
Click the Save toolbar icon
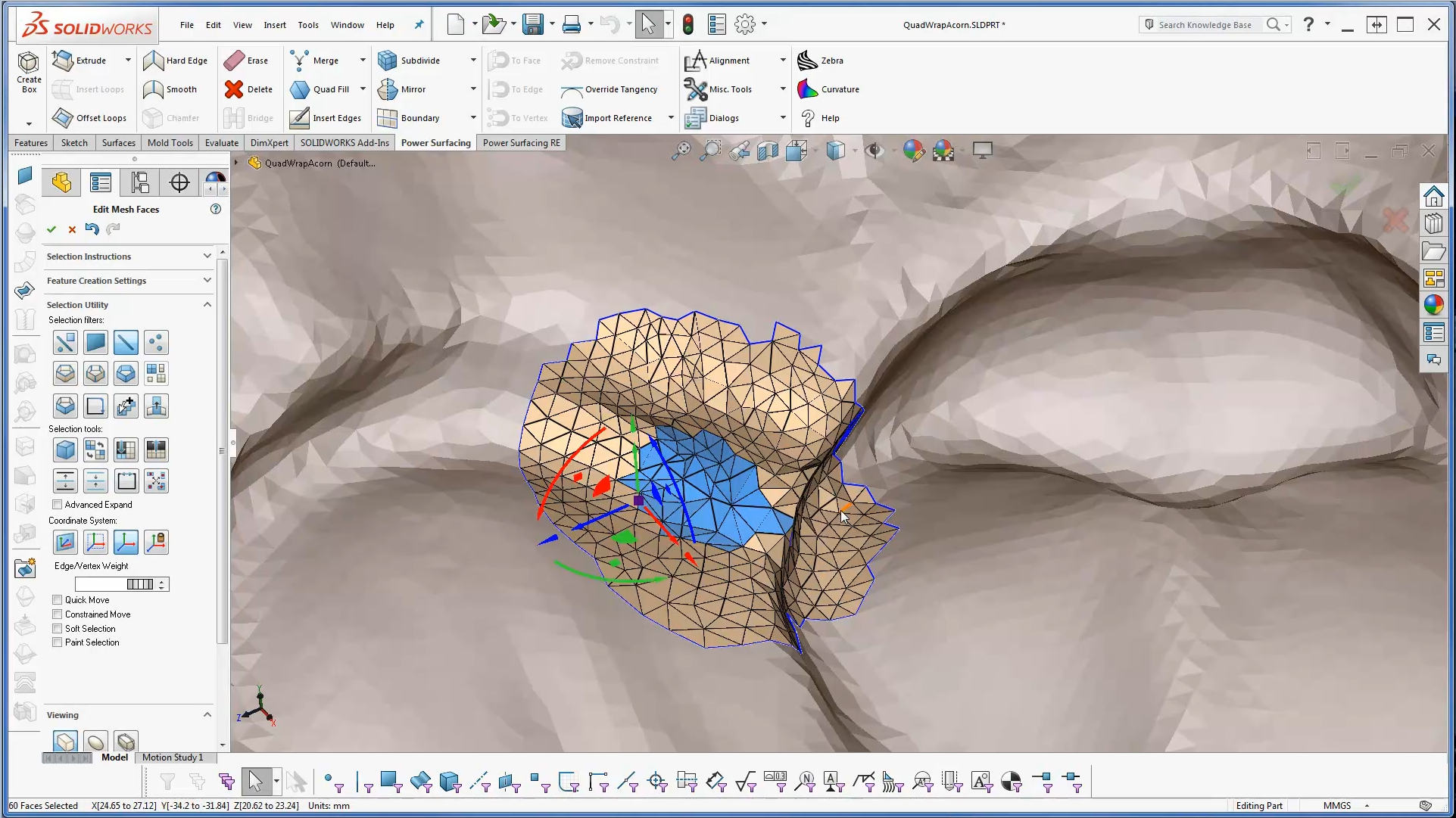coord(533,24)
